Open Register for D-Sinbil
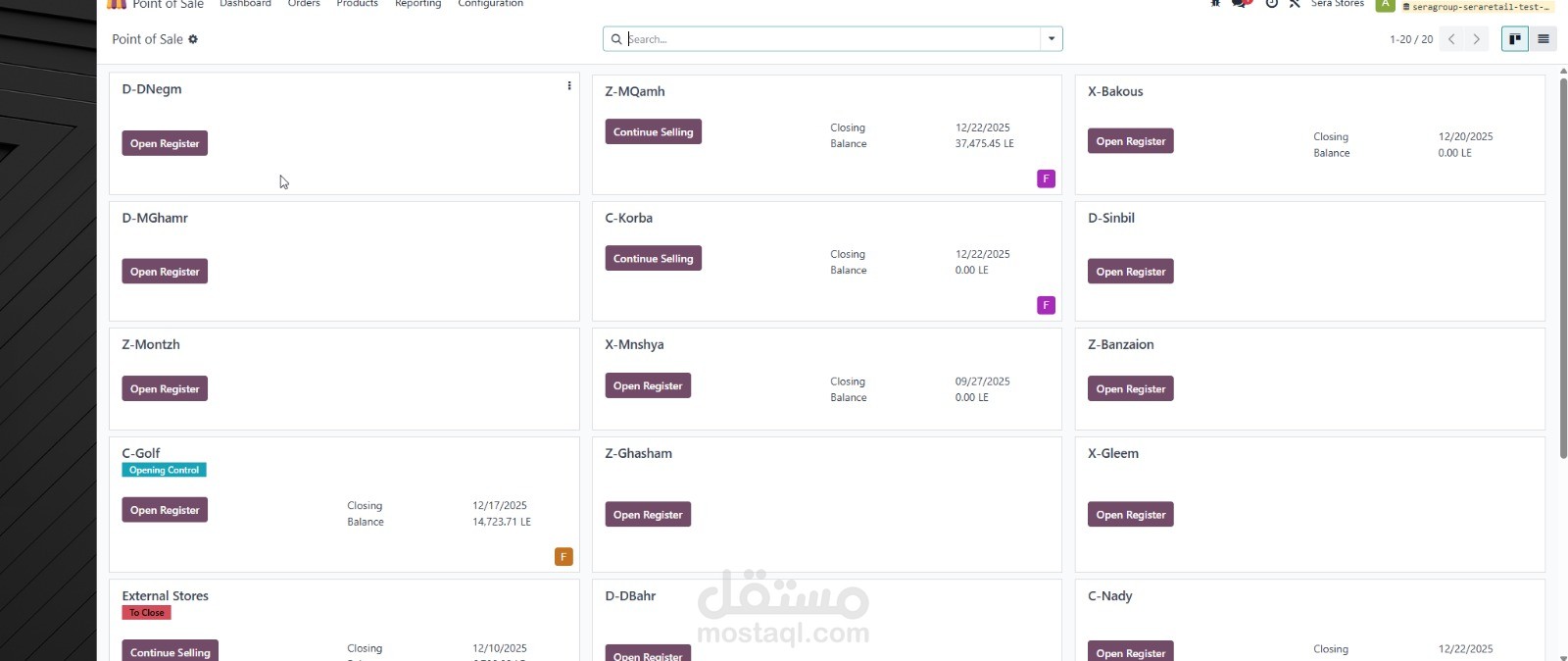1568x661 pixels. tap(1131, 272)
